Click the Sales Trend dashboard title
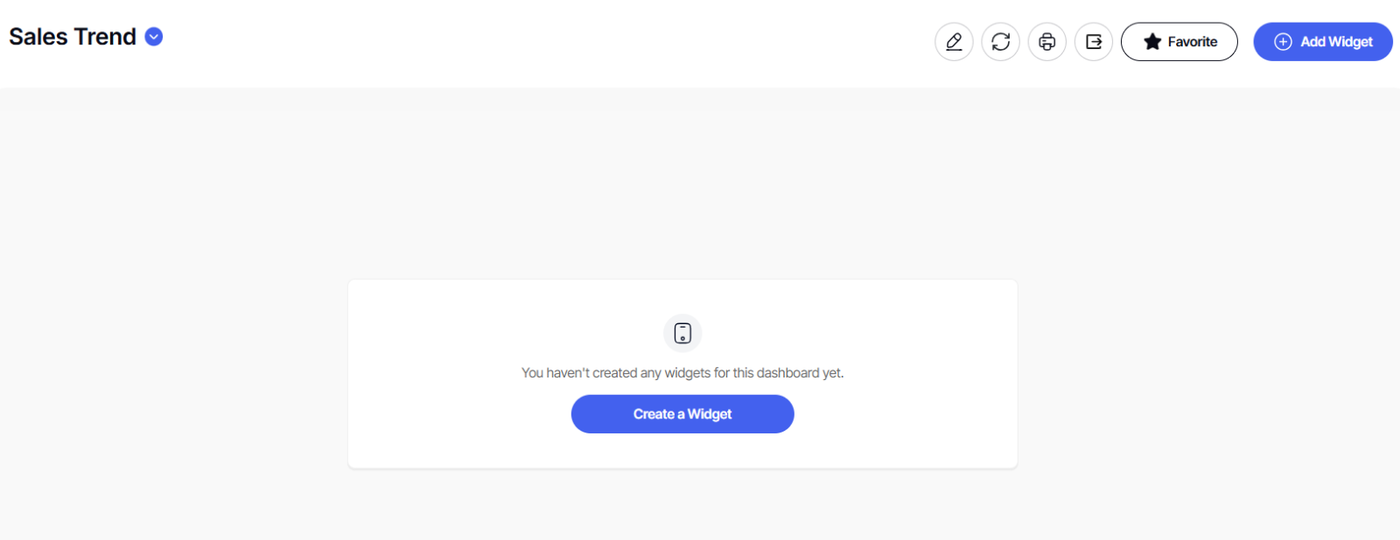Image resolution: width=1400 pixels, height=540 pixels. pyautogui.click(x=73, y=37)
